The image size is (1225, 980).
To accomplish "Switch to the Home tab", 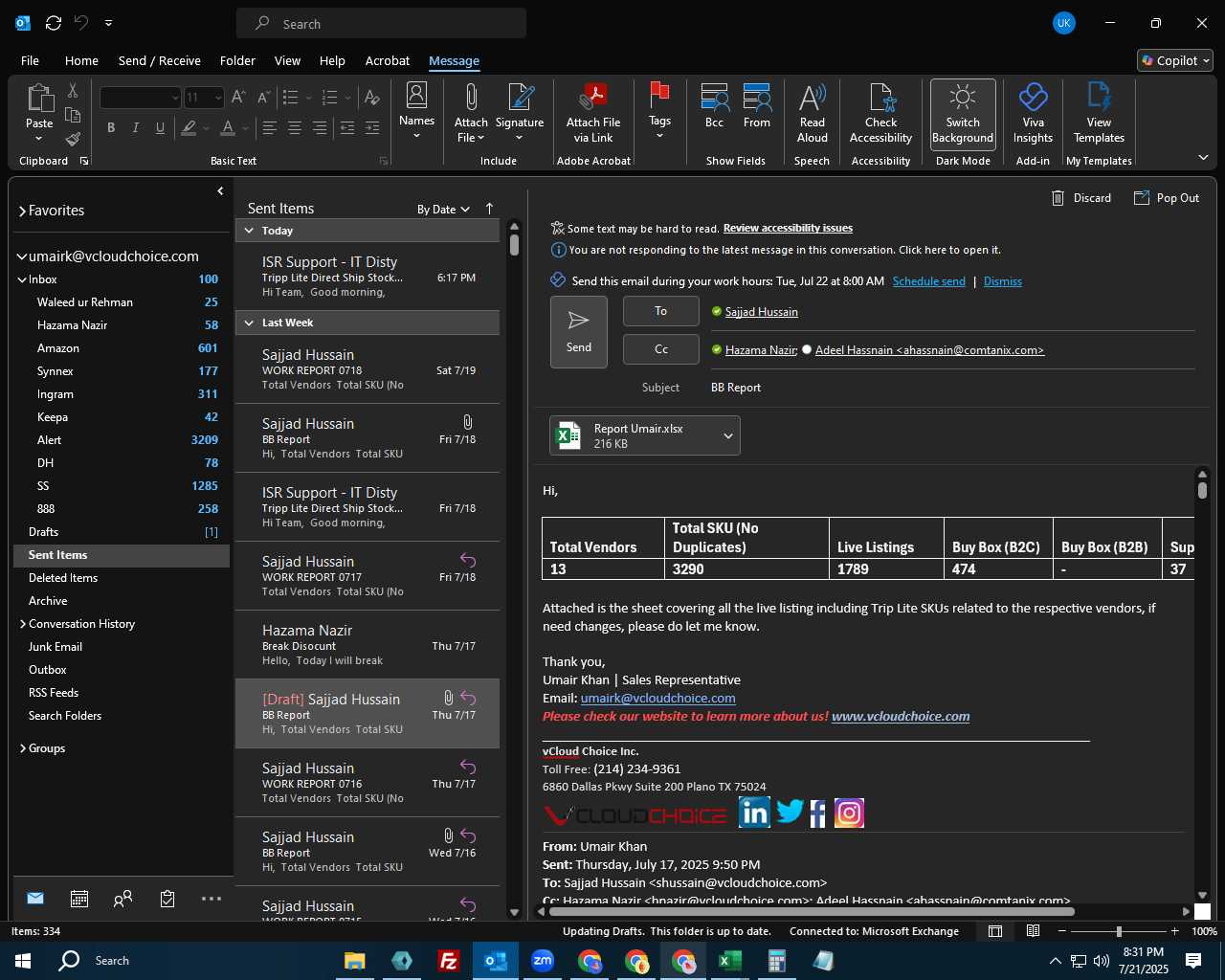I will tap(81, 60).
